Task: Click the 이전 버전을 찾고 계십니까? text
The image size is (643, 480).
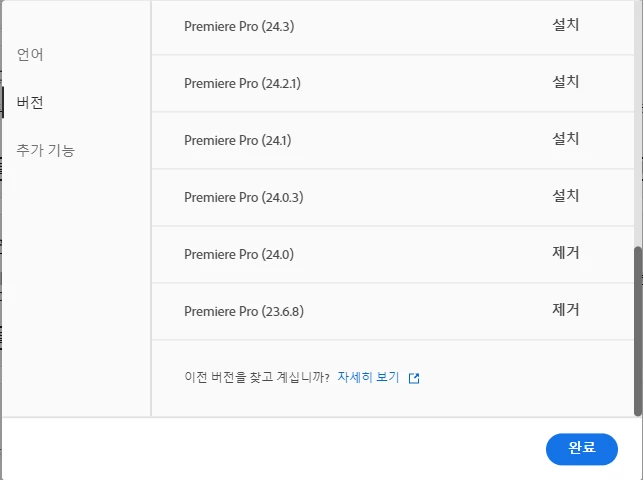Action: (257, 378)
